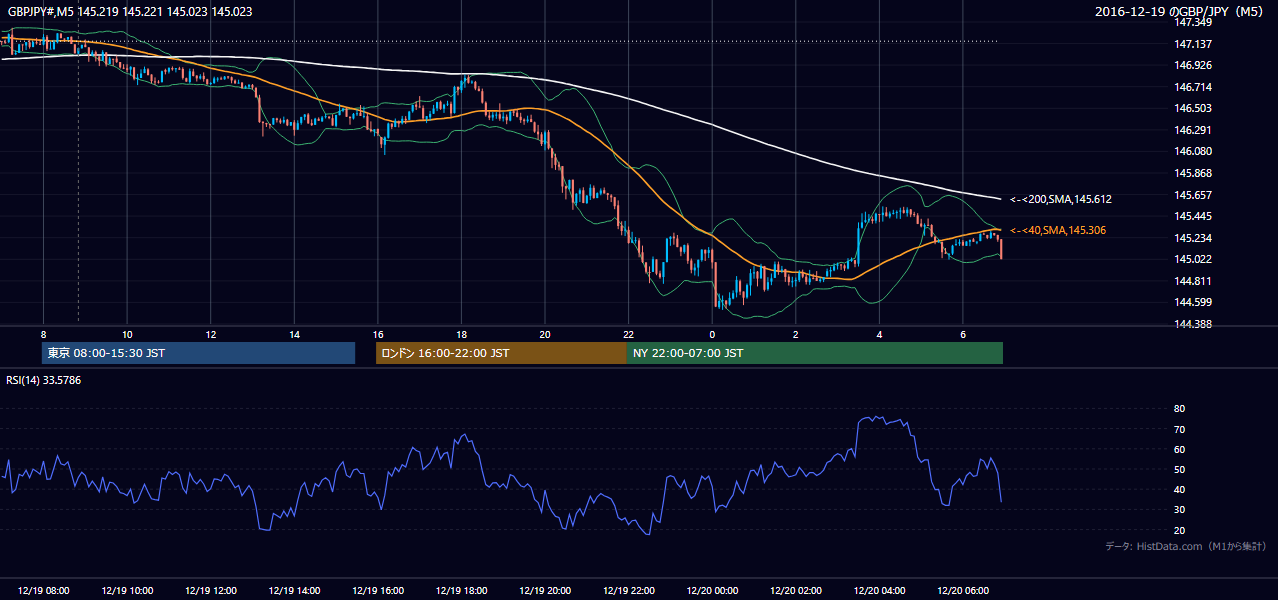Click price axis value 145.657

click(x=1193, y=195)
